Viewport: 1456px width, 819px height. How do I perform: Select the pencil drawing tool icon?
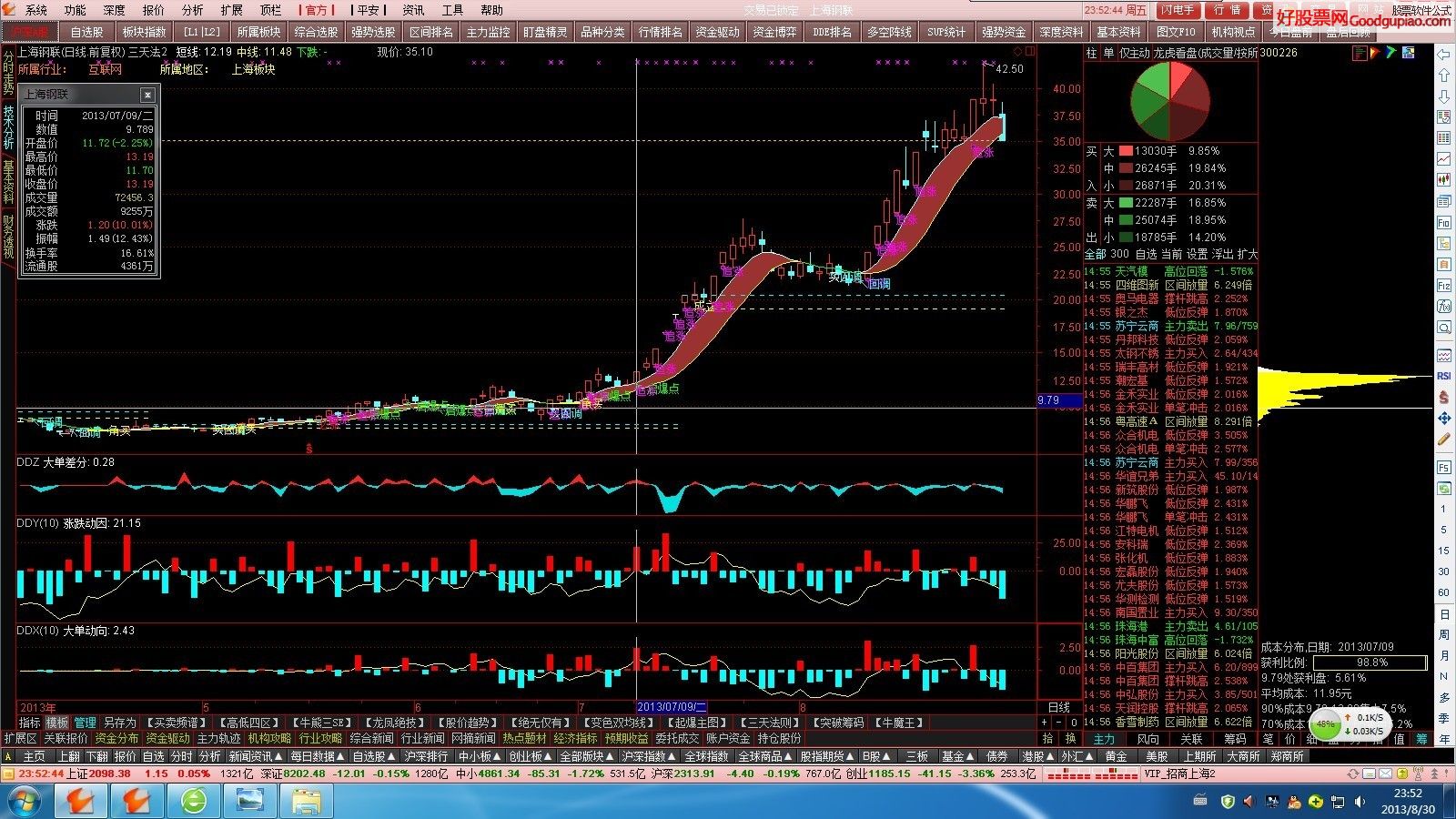click(1444, 440)
